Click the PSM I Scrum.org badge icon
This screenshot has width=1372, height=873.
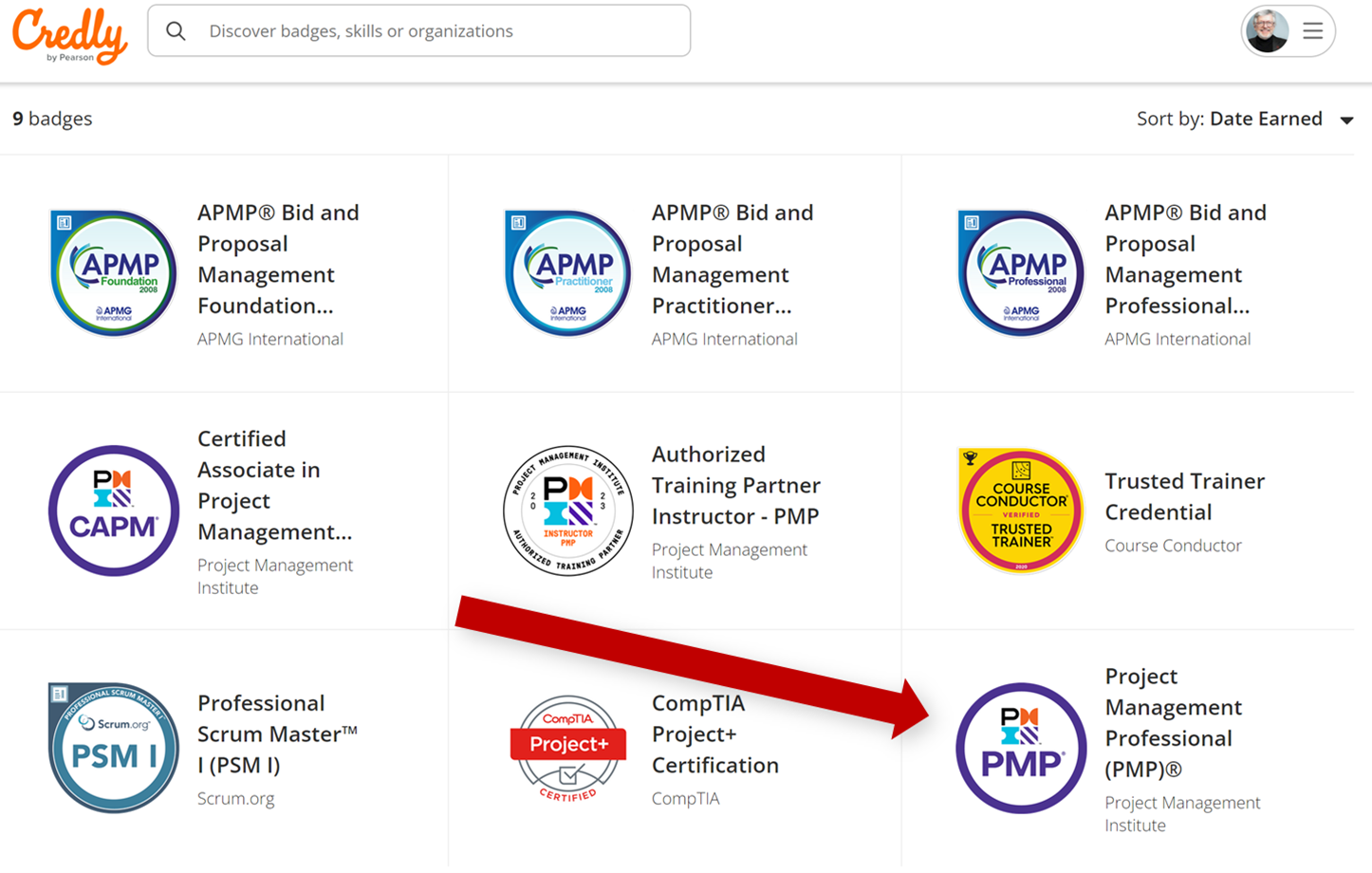[x=113, y=748]
